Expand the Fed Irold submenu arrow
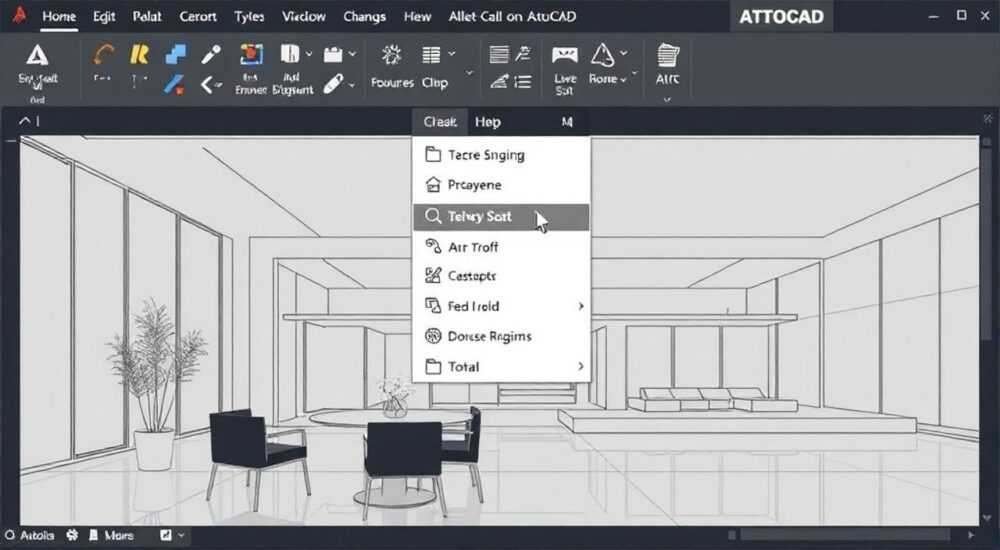The width and height of the screenshot is (1000, 550). 580,306
